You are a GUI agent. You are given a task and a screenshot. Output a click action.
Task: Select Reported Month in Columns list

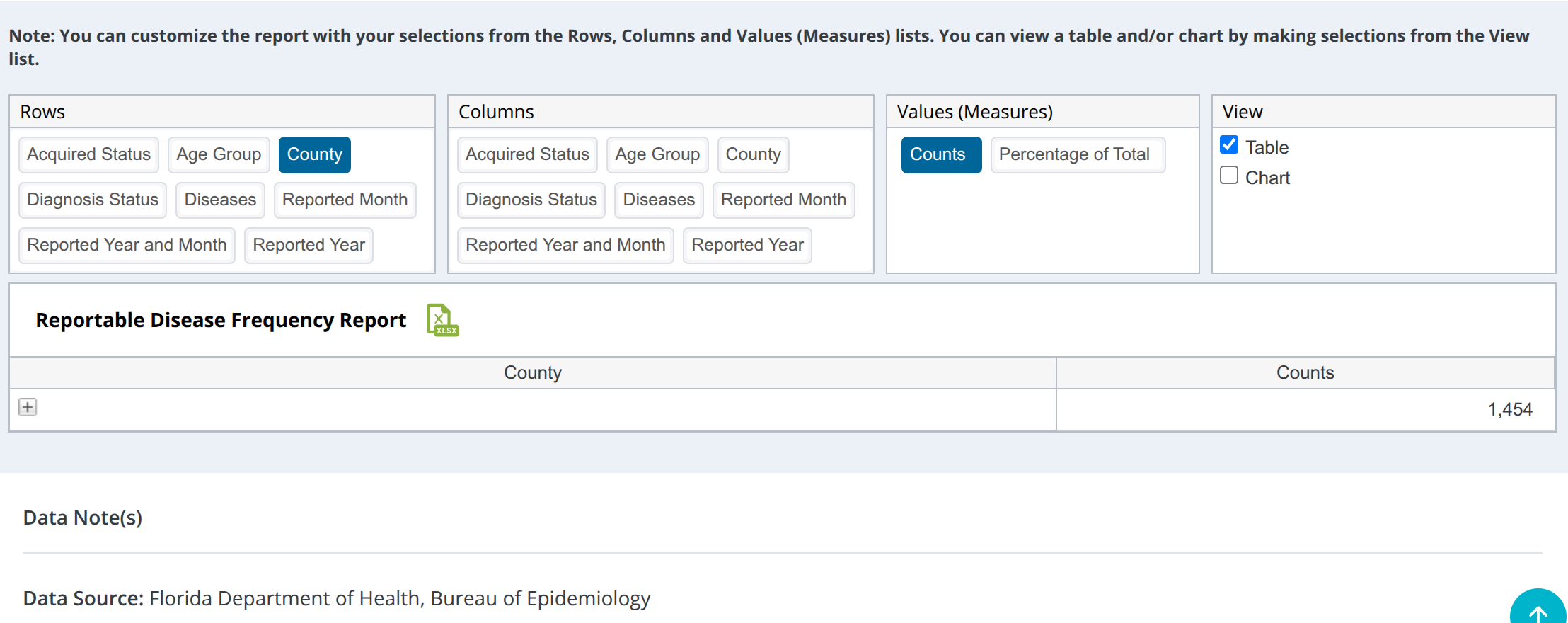(x=783, y=200)
